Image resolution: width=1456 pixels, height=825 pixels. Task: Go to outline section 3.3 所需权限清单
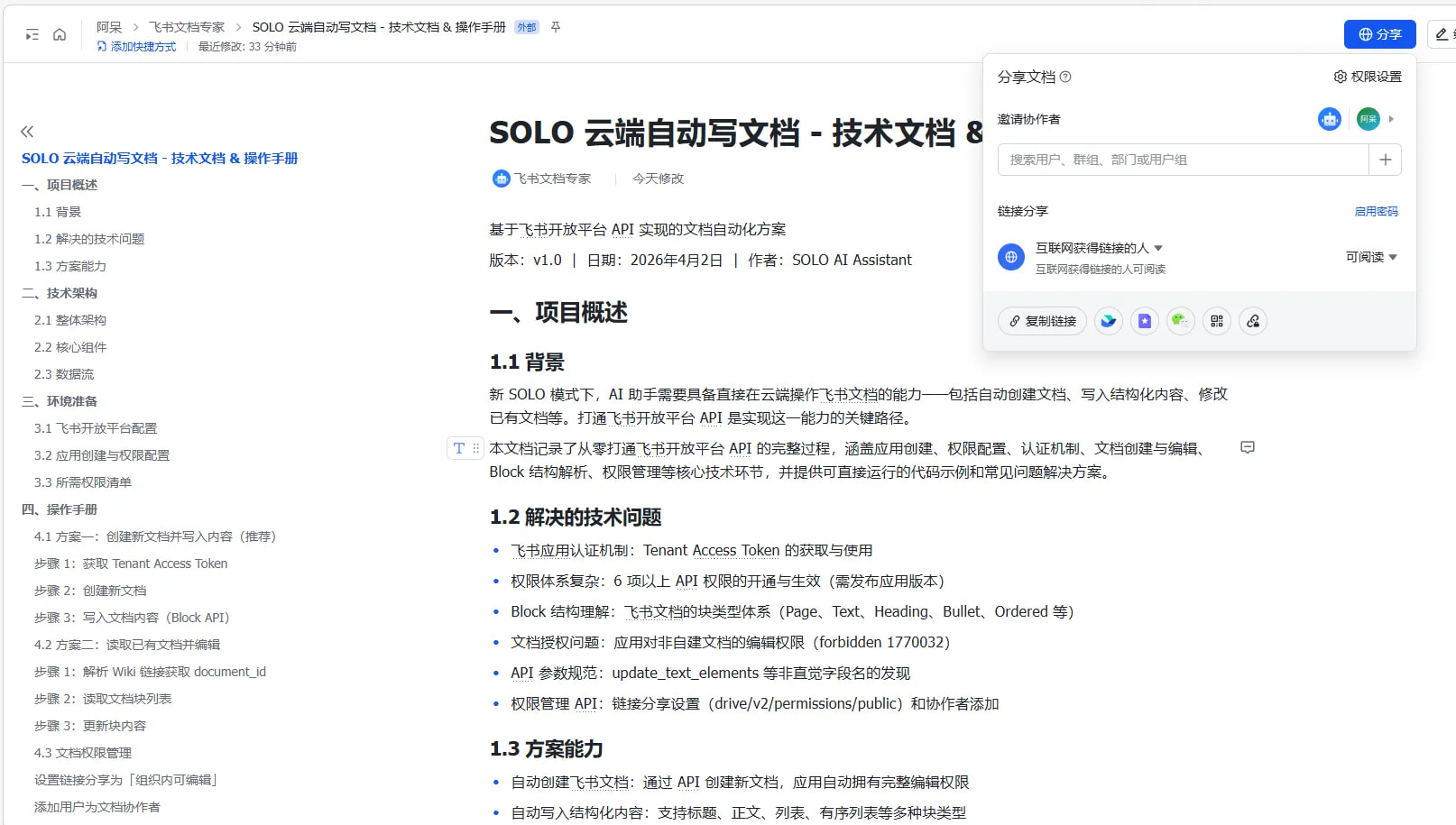(83, 482)
